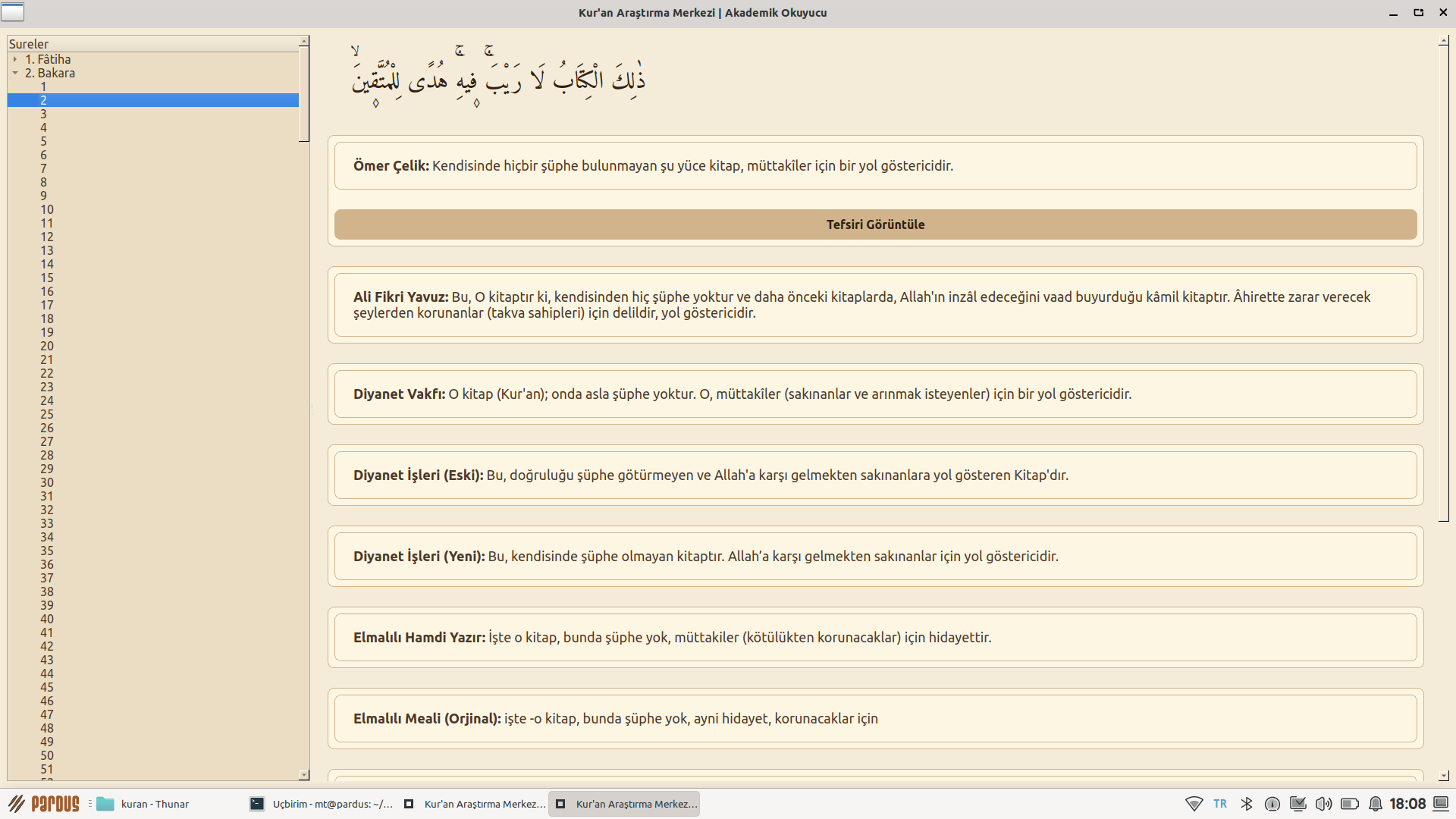Open the Pardus application menu
Screen dimensions: 1456x819
(x=44, y=804)
